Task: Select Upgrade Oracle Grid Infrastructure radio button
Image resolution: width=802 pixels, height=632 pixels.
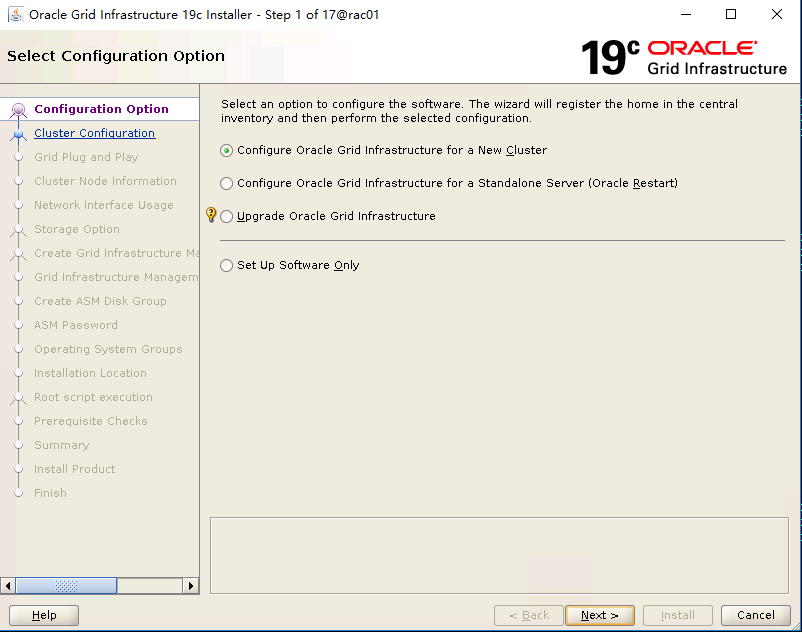Action: point(227,217)
